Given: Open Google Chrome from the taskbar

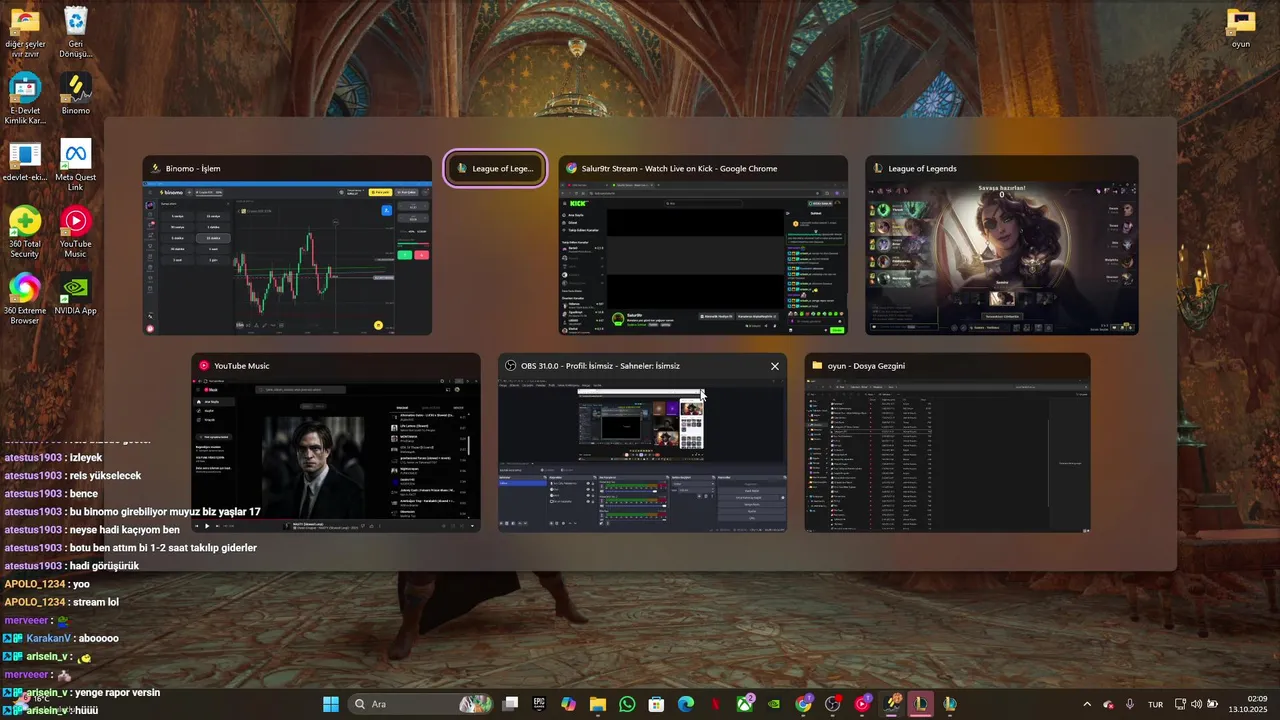Looking at the screenshot, I should [804, 704].
